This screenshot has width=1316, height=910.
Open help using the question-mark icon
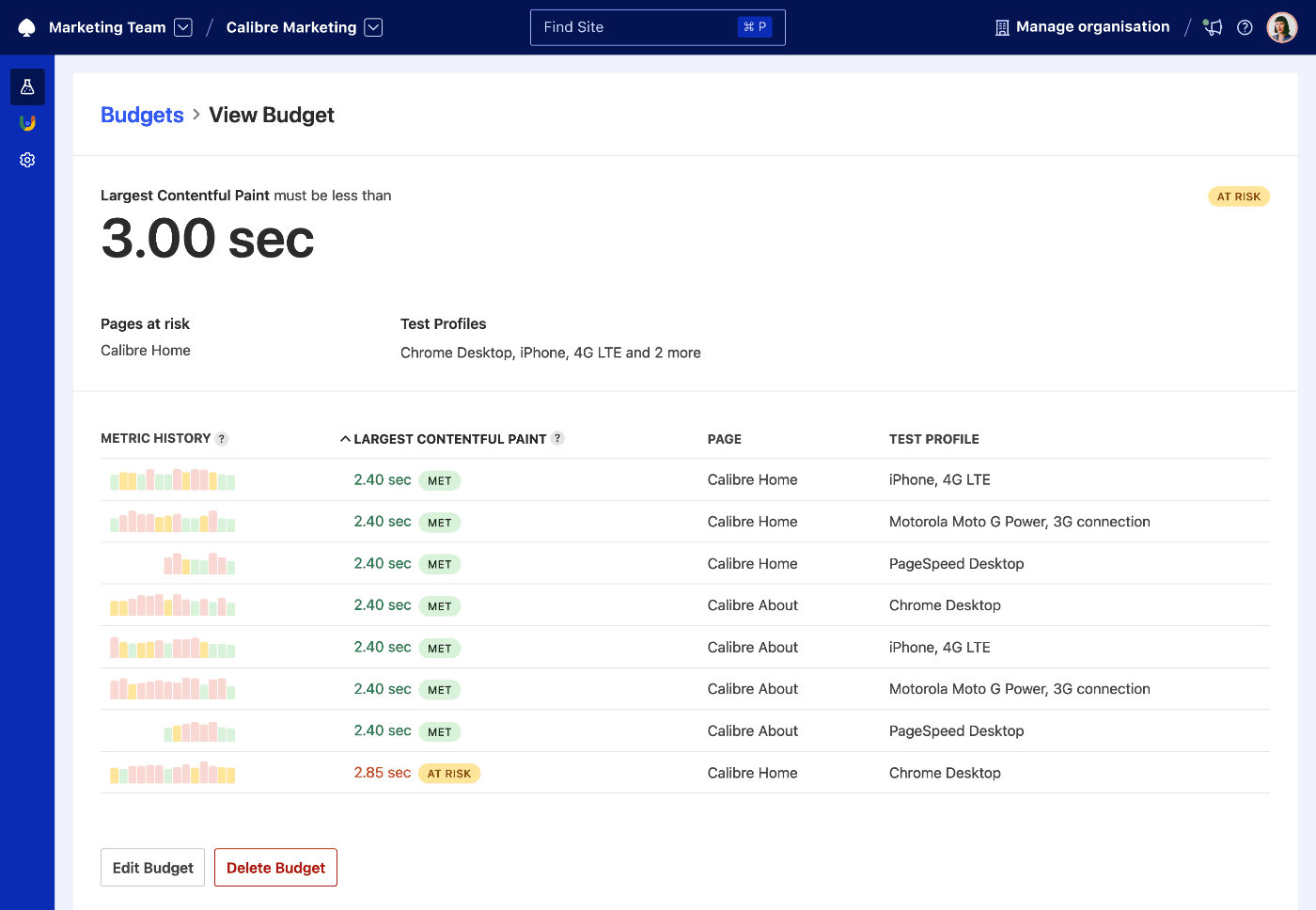click(x=1245, y=27)
